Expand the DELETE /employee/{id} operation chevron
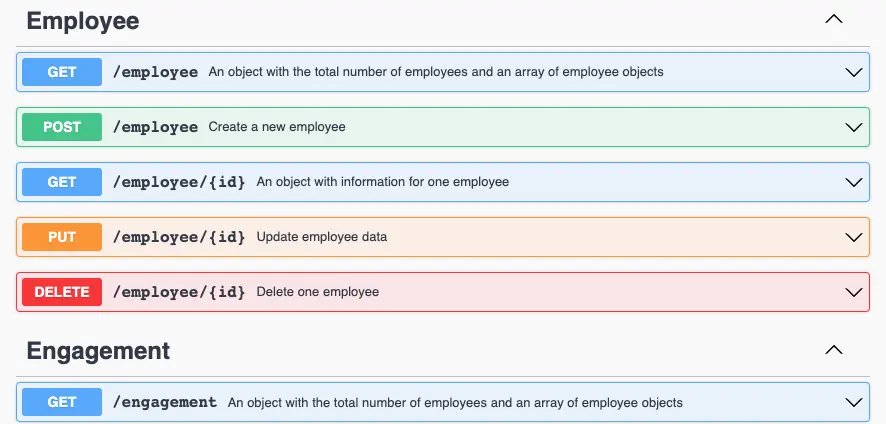Viewport: 886px width, 424px height. click(x=853, y=292)
